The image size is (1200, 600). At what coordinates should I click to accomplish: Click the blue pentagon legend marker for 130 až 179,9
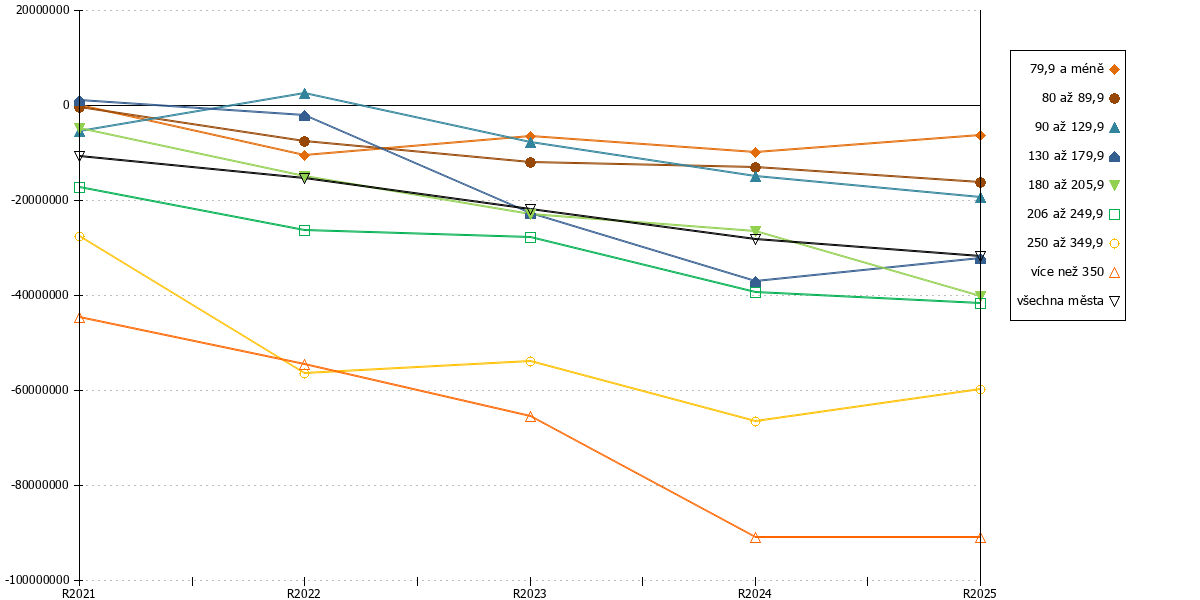click(x=1114, y=156)
